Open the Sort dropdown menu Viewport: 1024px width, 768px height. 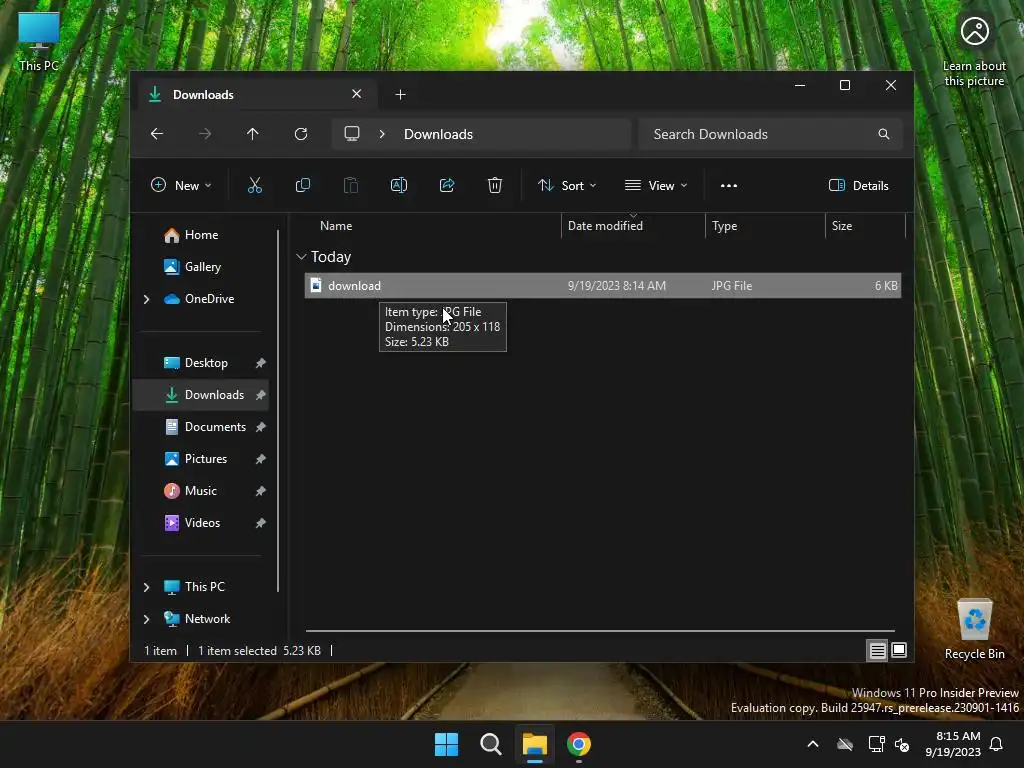(567, 185)
